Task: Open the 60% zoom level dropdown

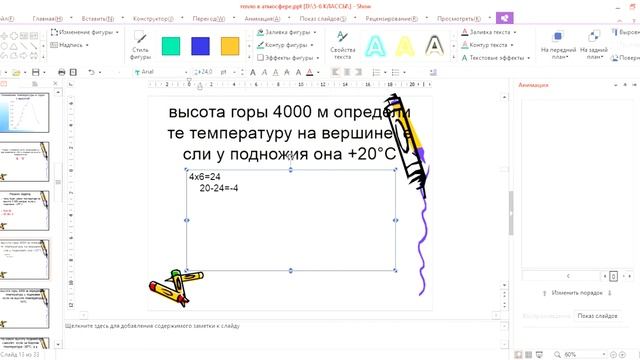Action: tap(603, 355)
